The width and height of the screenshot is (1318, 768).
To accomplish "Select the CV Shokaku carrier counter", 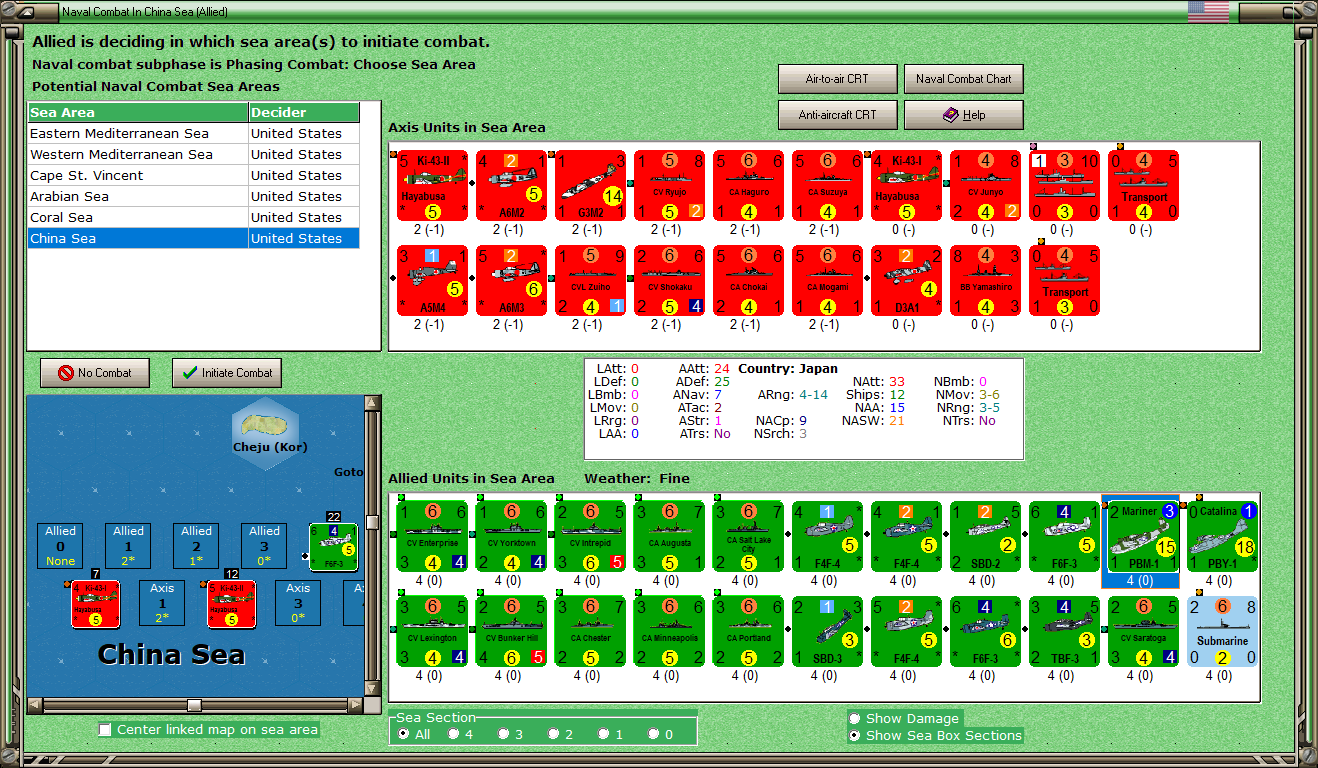I will click(x=670, y=281).
